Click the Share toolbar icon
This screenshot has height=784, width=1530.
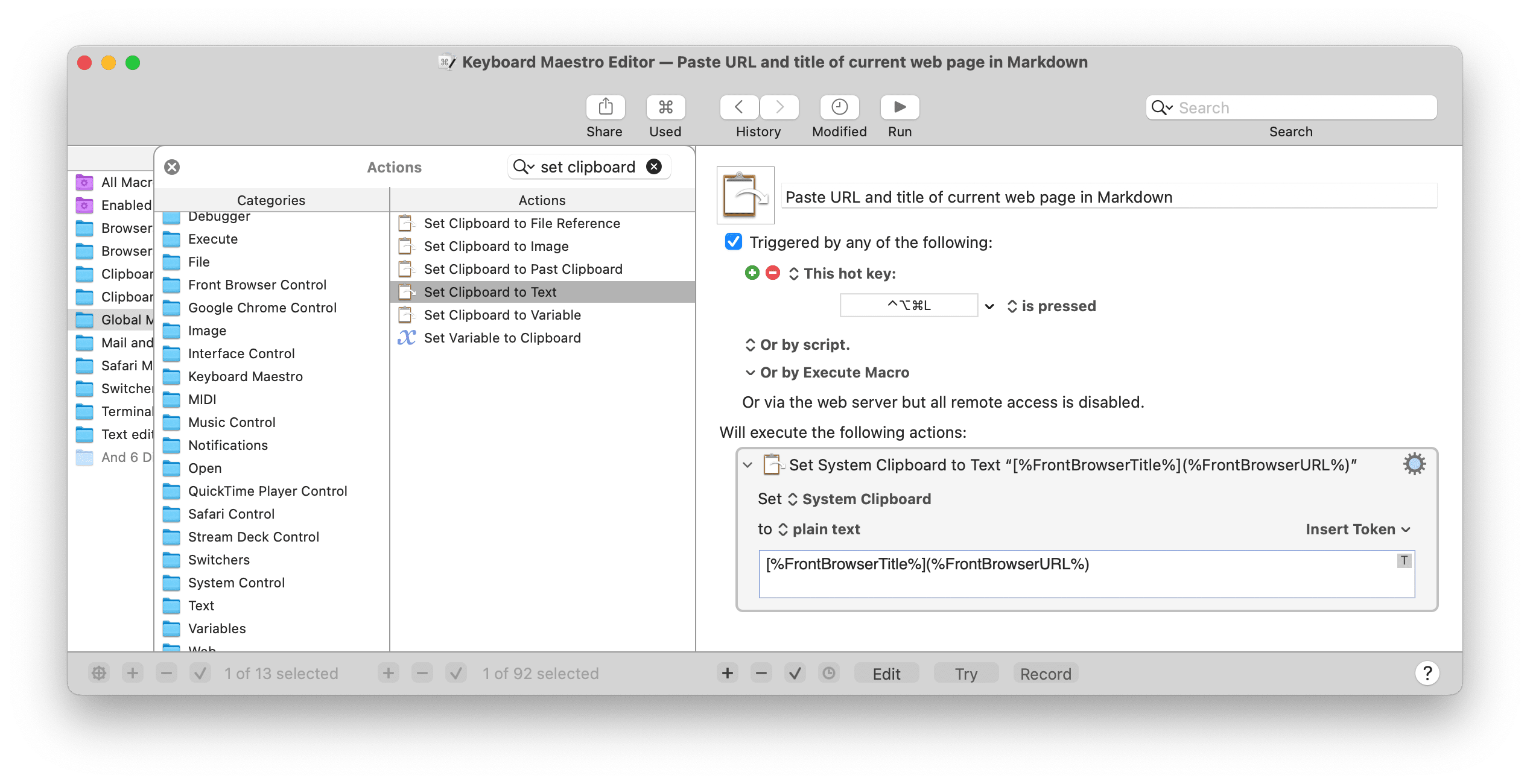pos(605,107)
